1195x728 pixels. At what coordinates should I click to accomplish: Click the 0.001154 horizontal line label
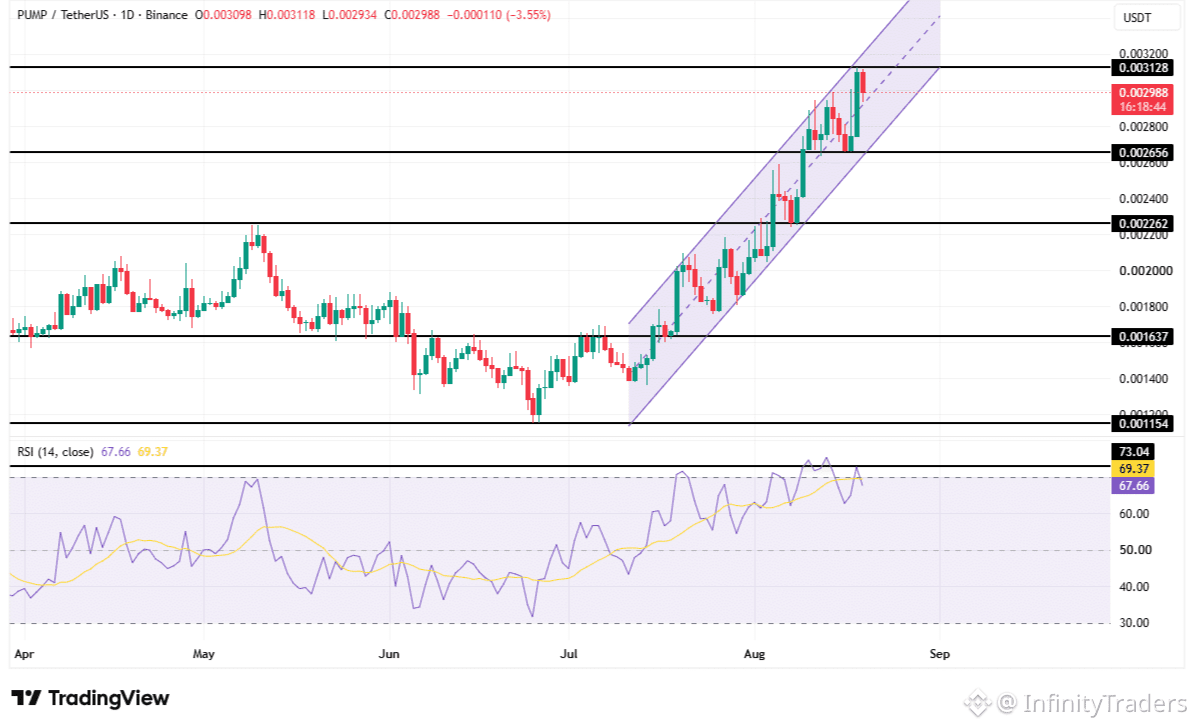[1142, 423]
